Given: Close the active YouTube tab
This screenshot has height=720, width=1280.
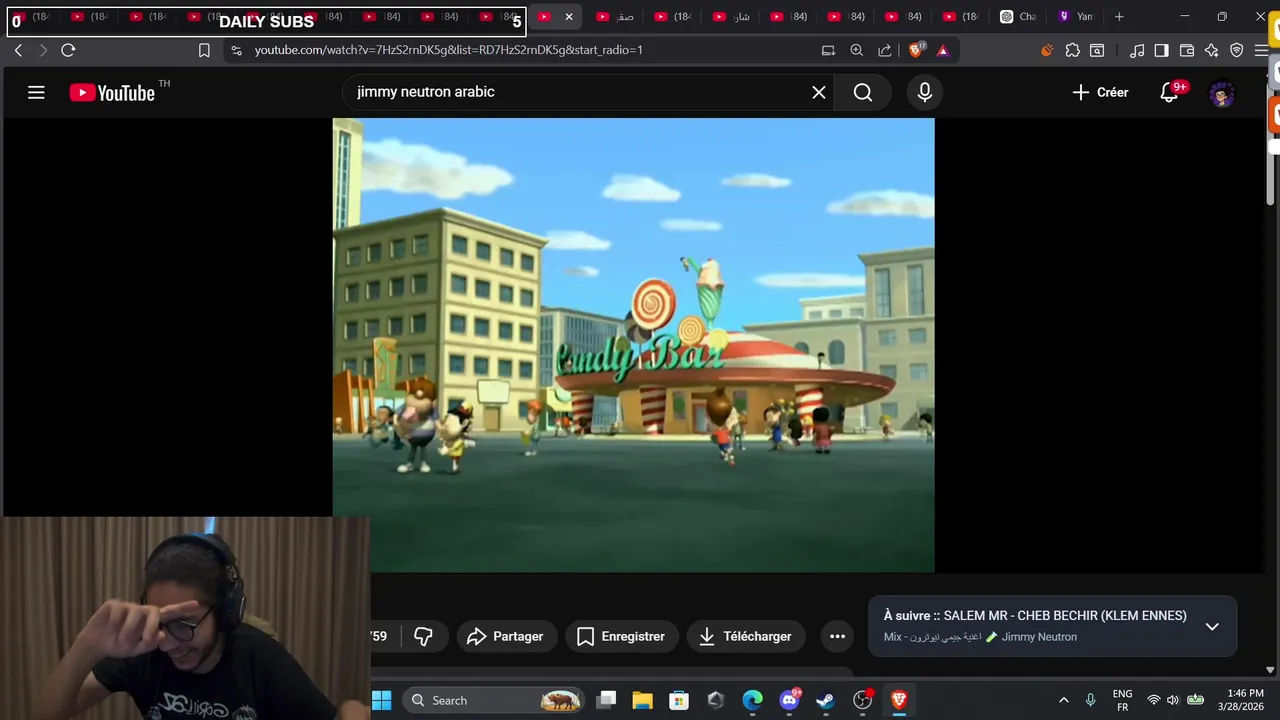Looking at the screenshot, I should 569,17.
